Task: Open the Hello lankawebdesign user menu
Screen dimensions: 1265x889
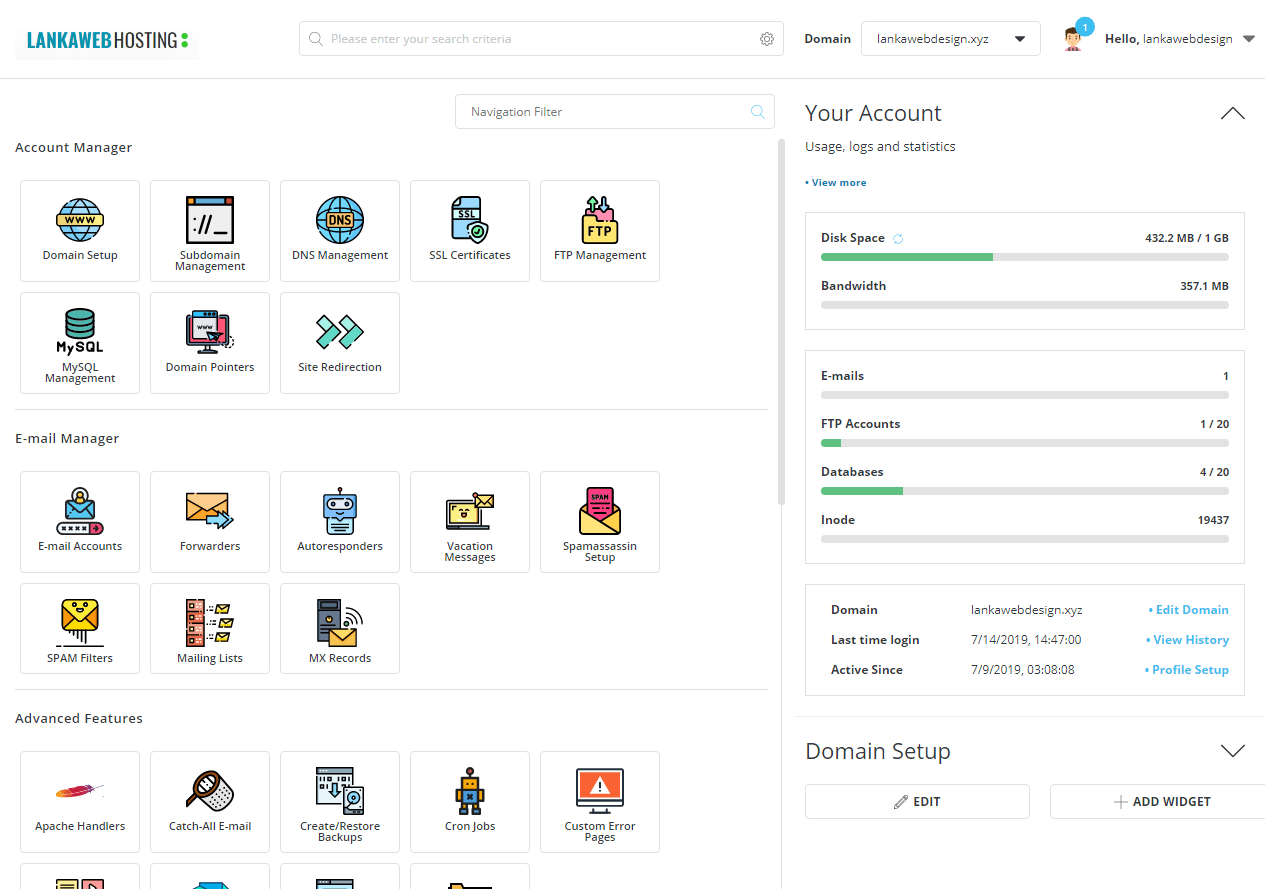Action: coord(1179,39)
